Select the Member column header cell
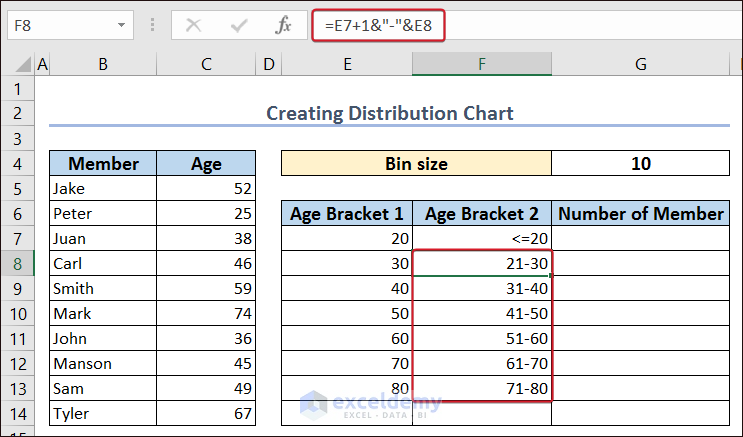The image size is (743, 437). coord(103,164)
